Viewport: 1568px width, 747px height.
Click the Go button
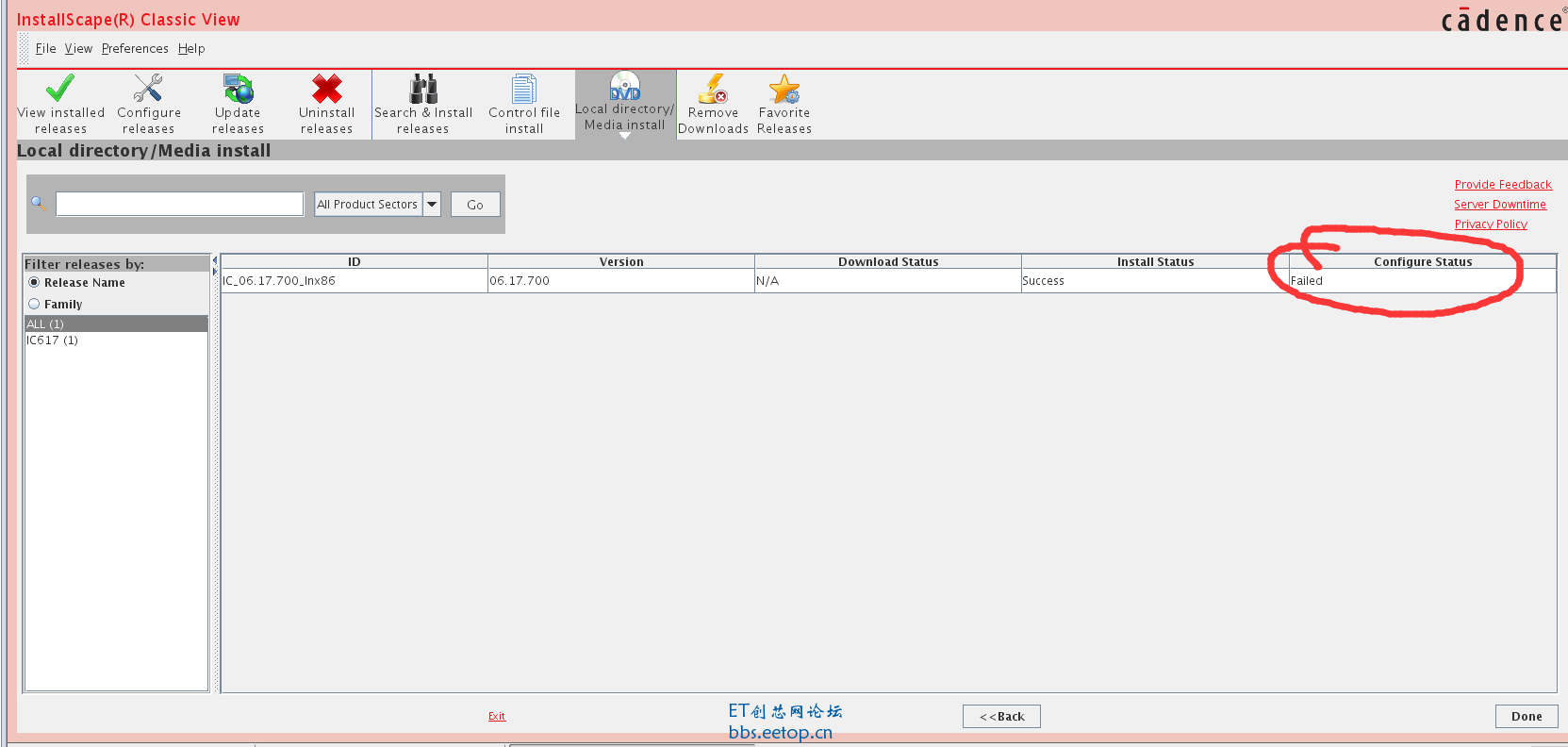point(475,205)
